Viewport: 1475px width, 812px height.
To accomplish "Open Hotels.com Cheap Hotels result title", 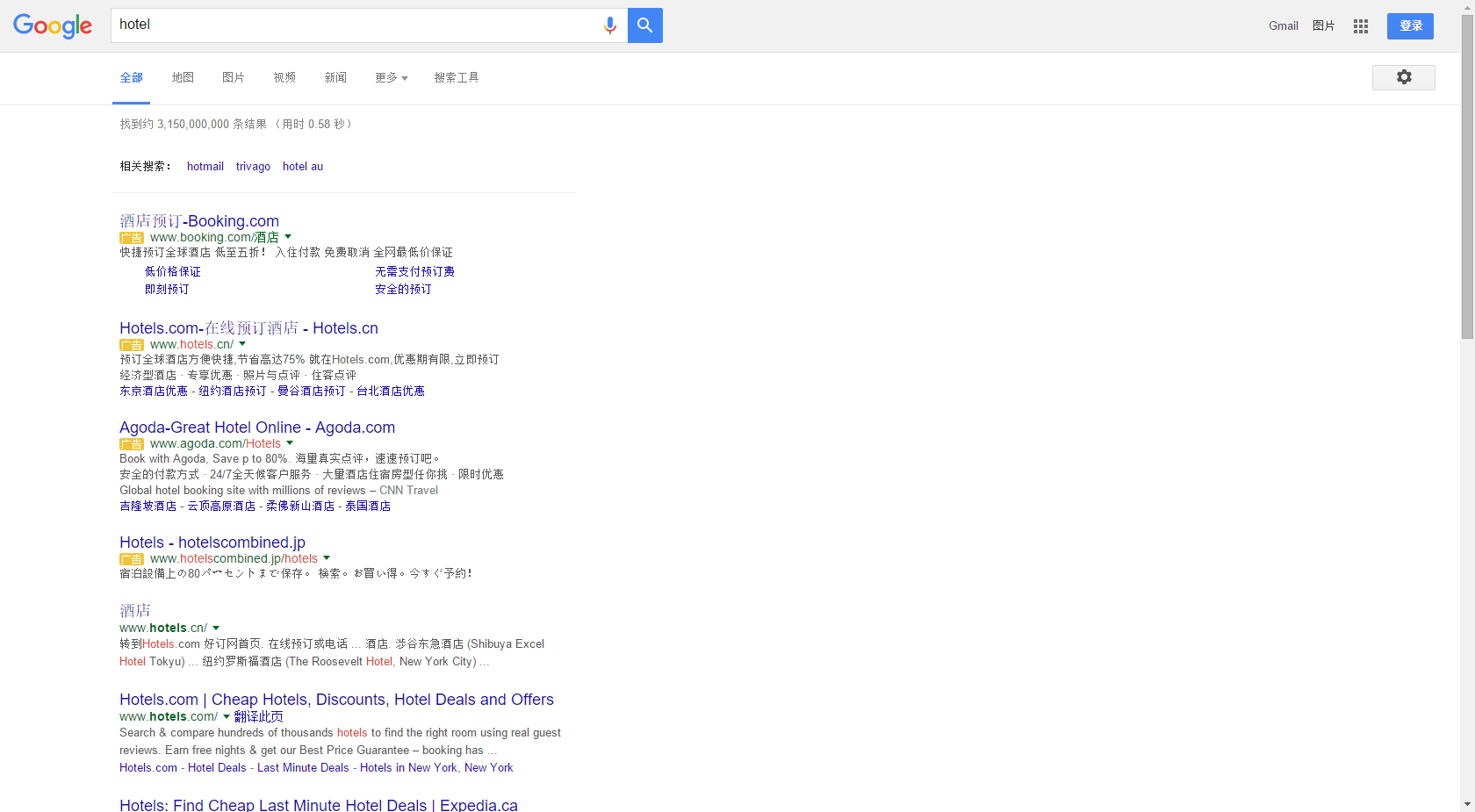I will point(336,700).
